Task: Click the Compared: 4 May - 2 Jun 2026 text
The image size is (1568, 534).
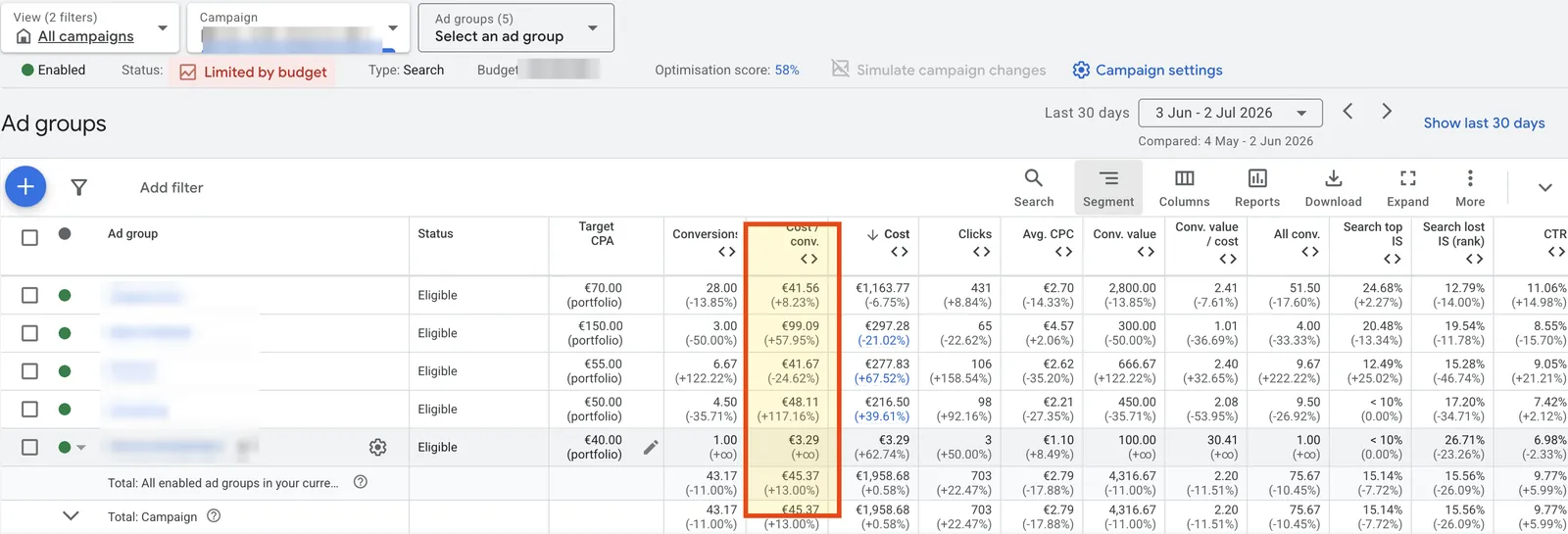Action: pyautogui.click(x=1225, y=141)
